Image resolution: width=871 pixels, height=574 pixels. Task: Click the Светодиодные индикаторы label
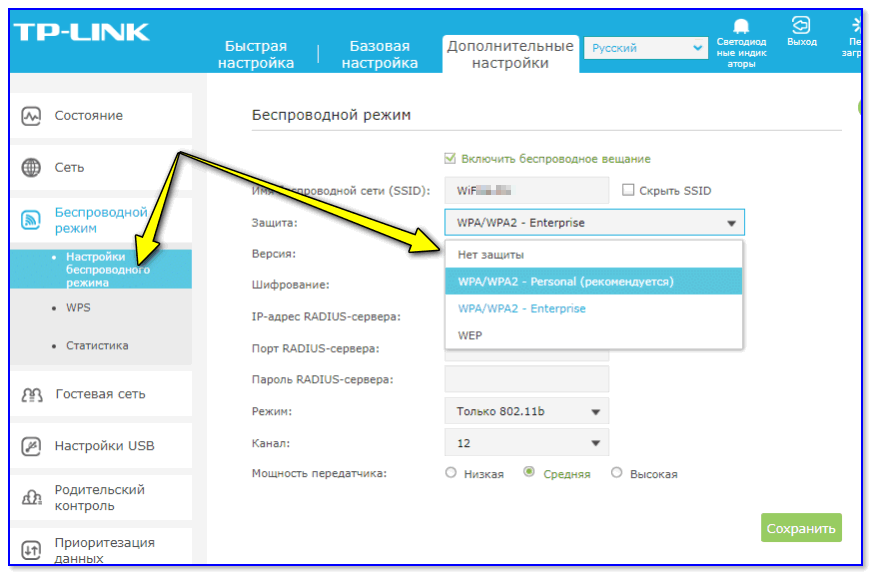(741, 53)
